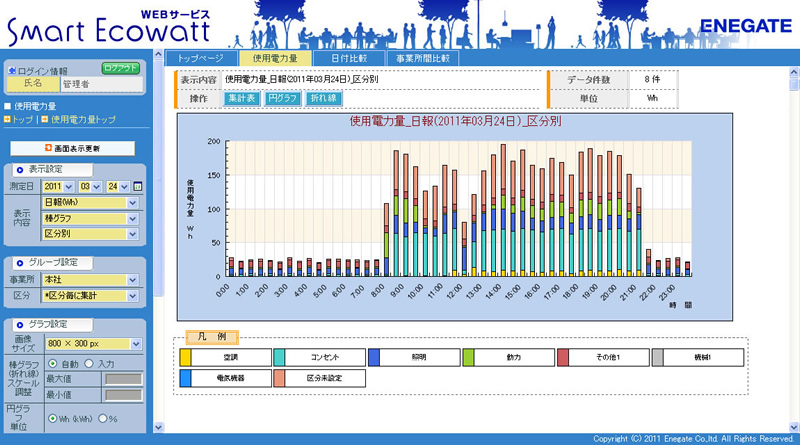Switch to the 日付比較 tab
Image resolution: width=800 pixels, height=445 pixels.
point(349,58)
